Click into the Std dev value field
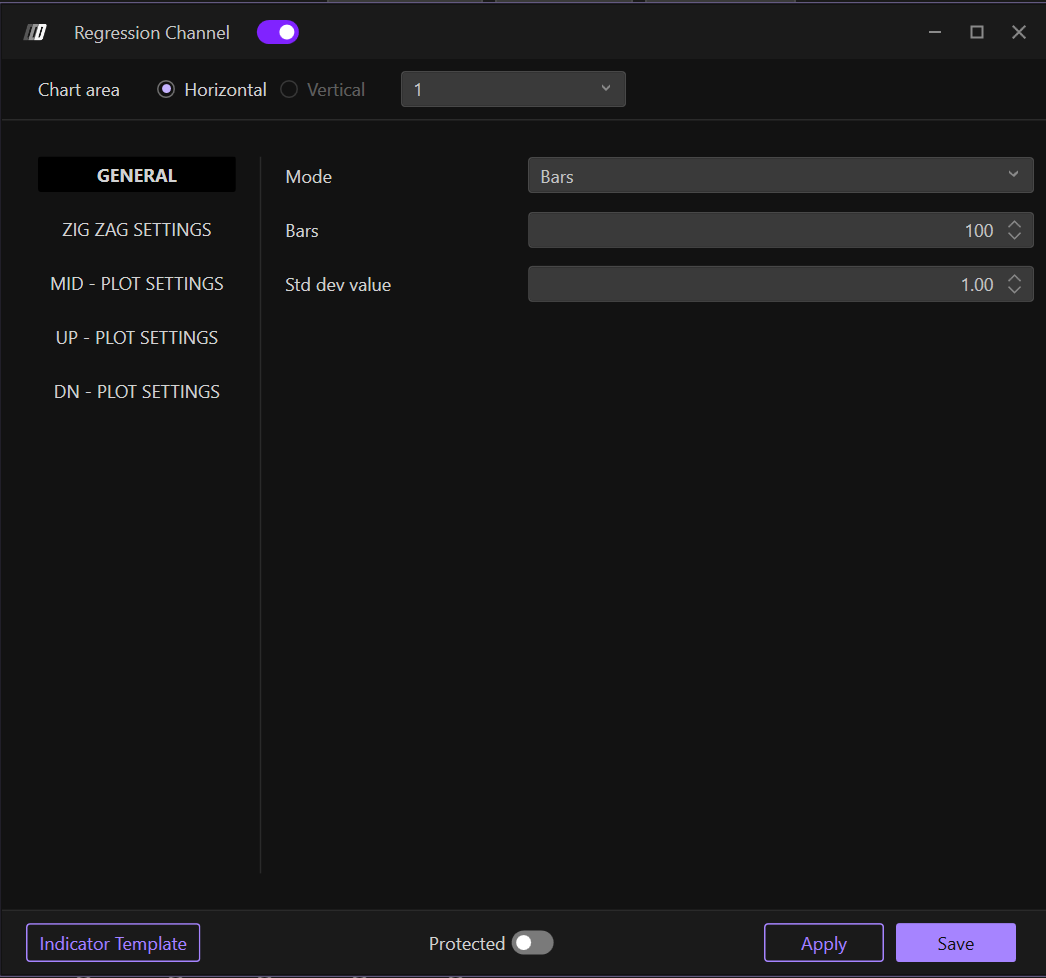1046x978 pixels. click(760, 285)
